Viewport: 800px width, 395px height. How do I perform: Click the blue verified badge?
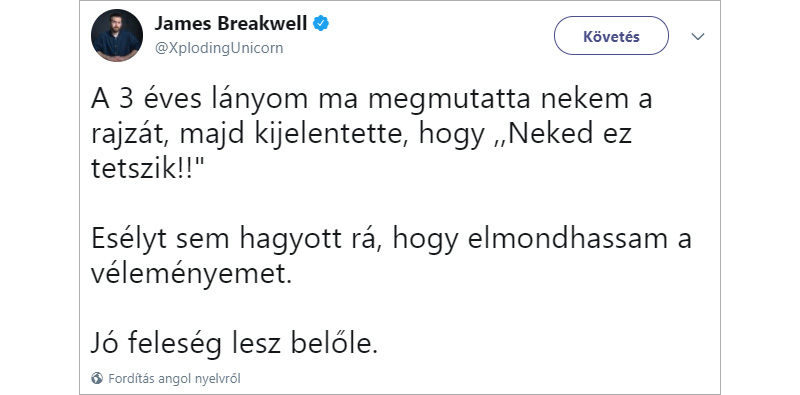coord(321,23)
